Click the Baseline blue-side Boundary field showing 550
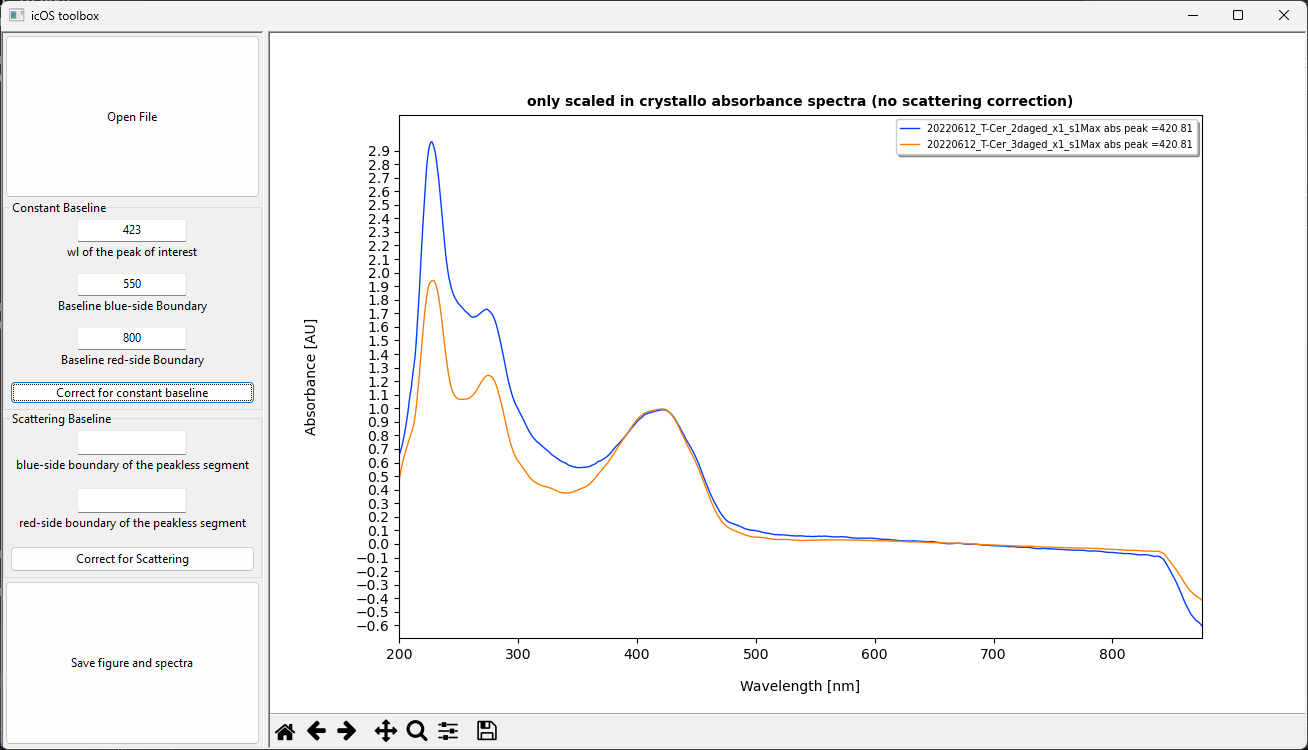The width and height of the screenshot is (1308, 750). tap(131, 283)
